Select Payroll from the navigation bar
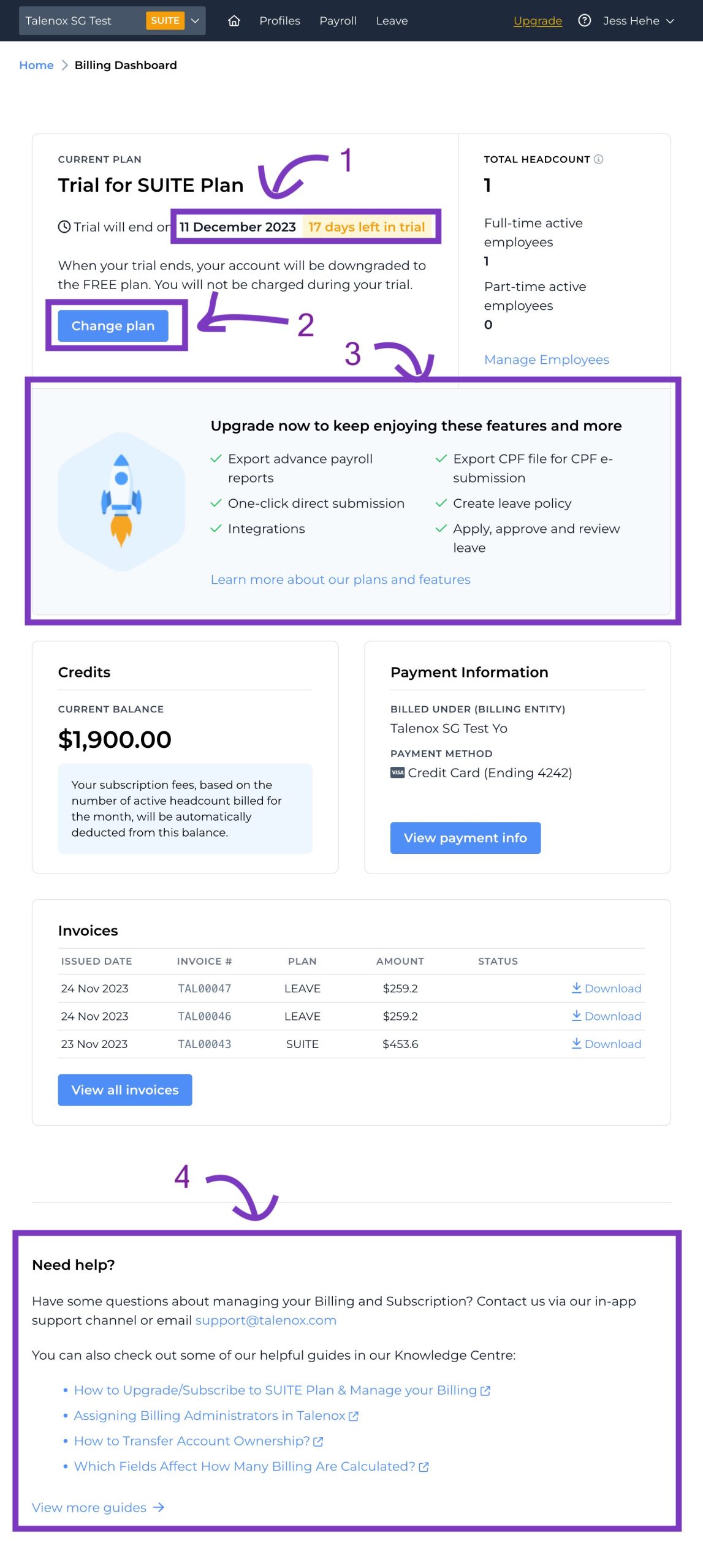 click(x=338, y=20)
